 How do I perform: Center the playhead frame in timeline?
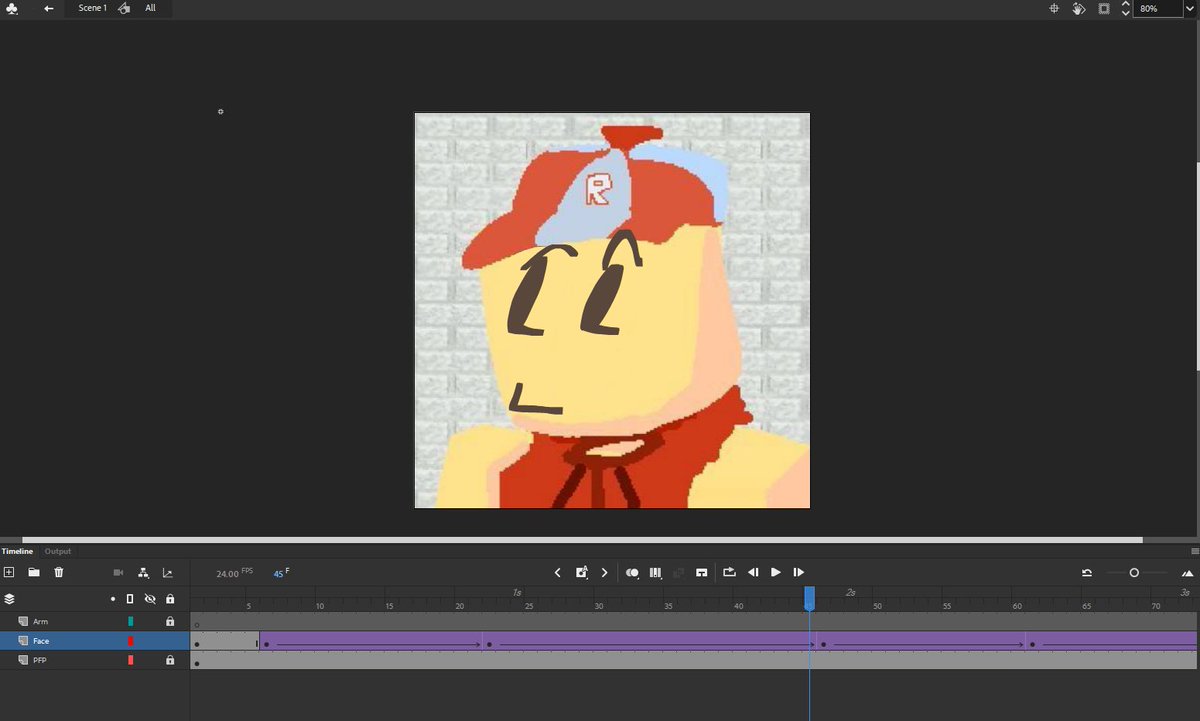702,572
